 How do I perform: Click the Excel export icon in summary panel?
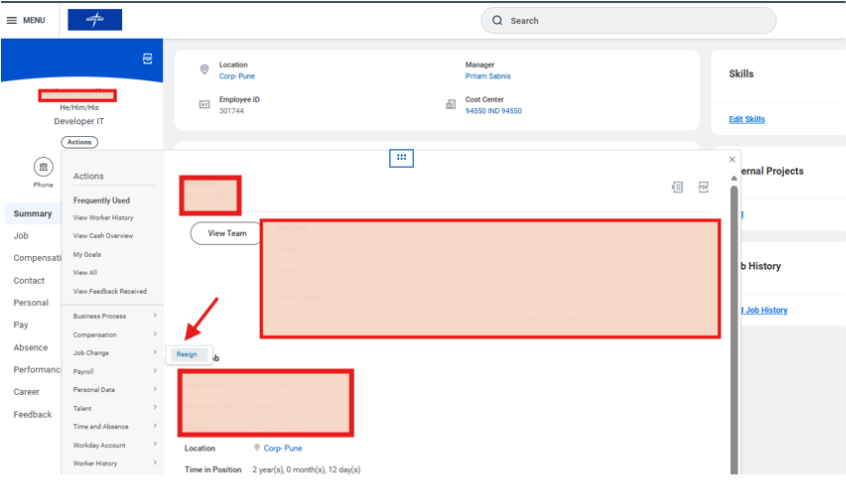coord(677,187)
